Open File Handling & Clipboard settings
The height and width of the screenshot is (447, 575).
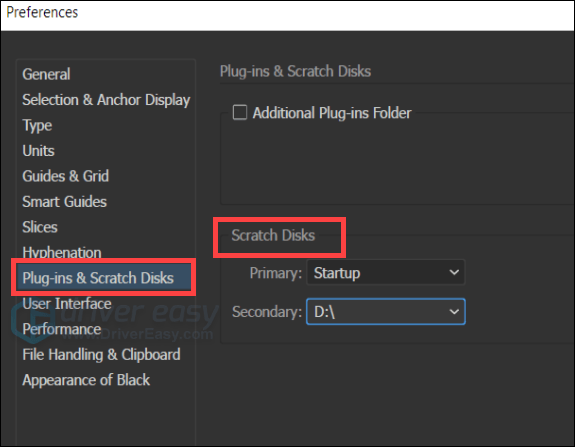pyautogui.click(x=101, y=355)
